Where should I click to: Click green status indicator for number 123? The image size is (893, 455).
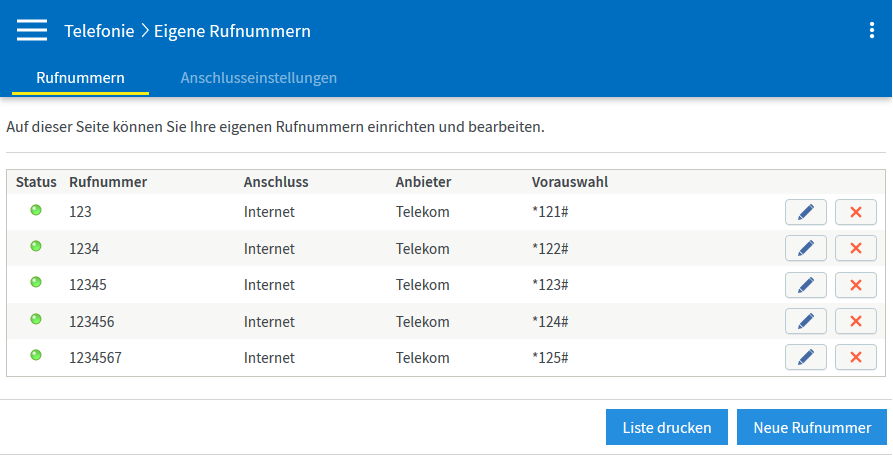[36, 210]
